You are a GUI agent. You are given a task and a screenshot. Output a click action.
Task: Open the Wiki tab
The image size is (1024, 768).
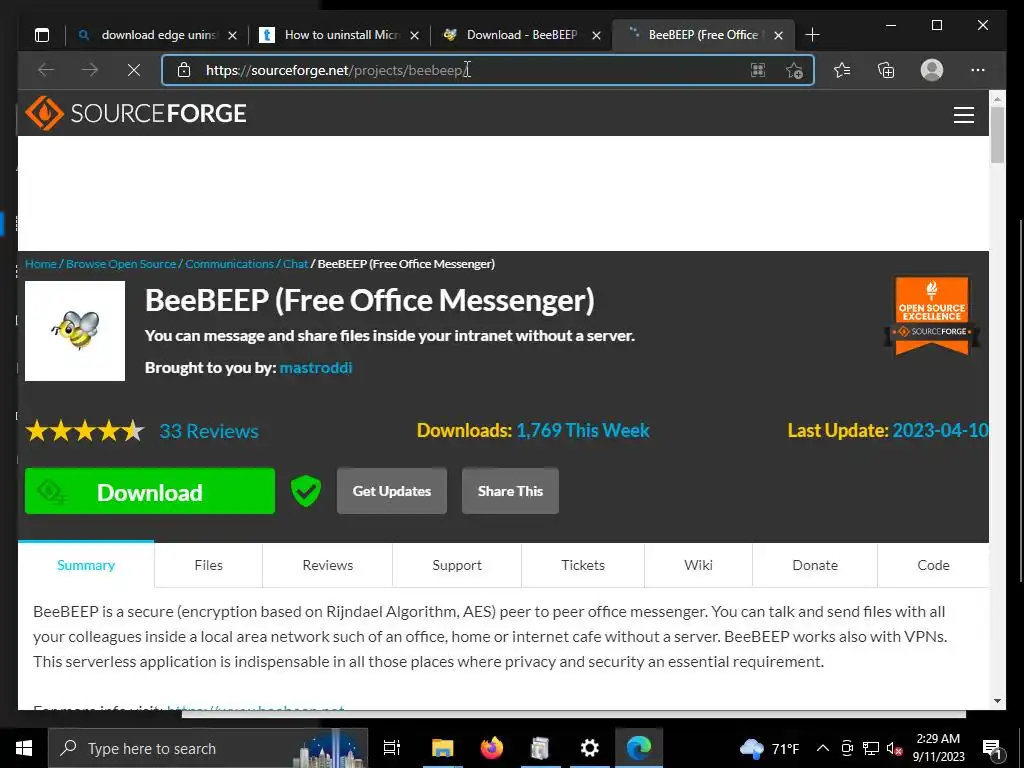pos(698,565)
